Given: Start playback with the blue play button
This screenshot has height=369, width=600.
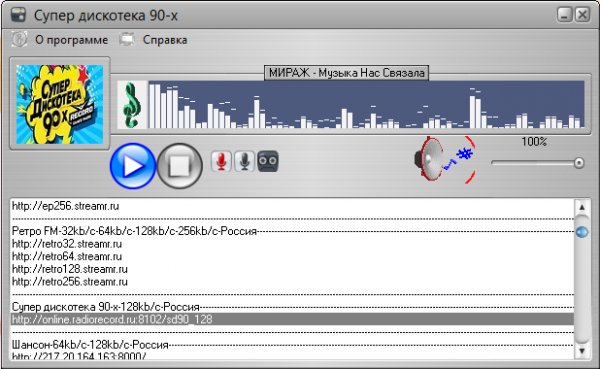Looking at the screenshot, I should (x=133, y=165).
